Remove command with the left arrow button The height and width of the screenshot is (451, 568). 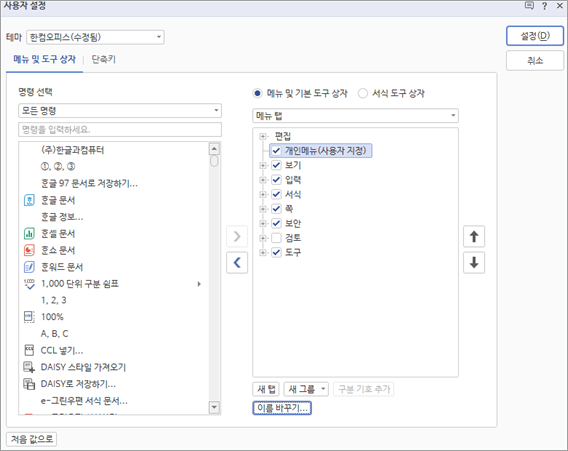(x=237, y=263)
